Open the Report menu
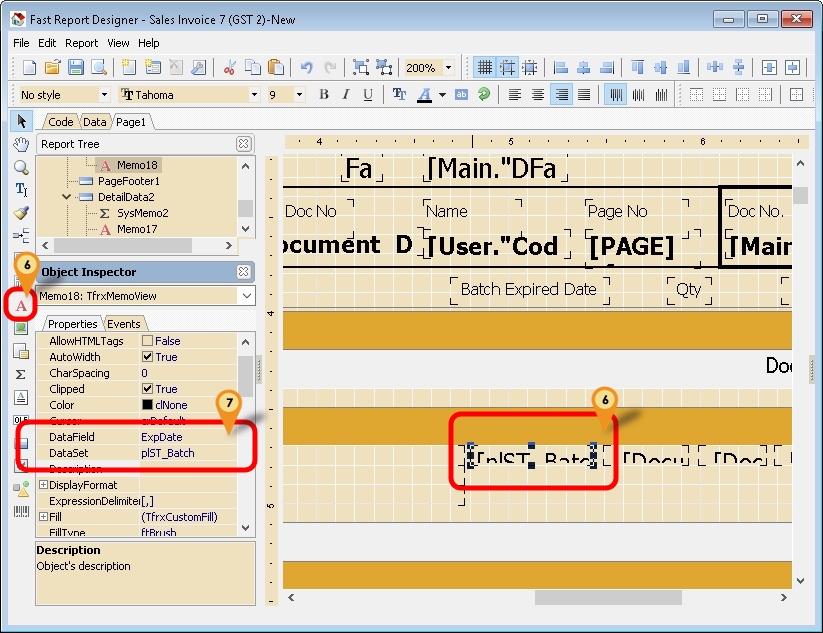Viewport: 823px width, 633px height. tap(81, 43)
